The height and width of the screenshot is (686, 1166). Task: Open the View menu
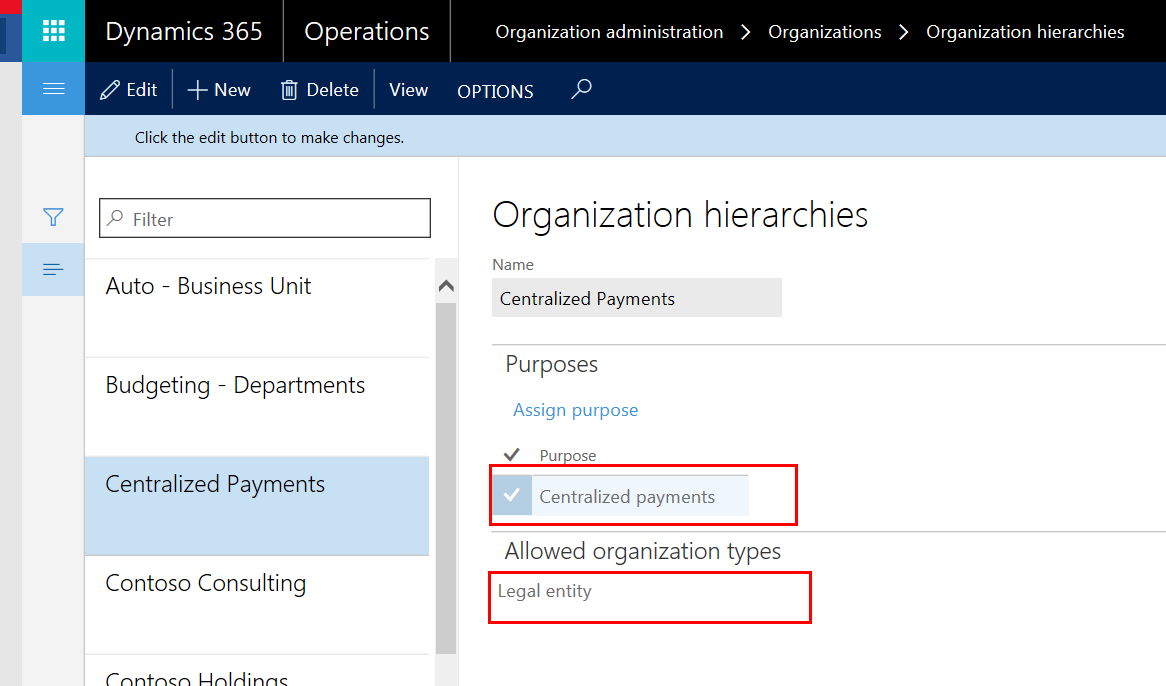(x=408, y=90)
